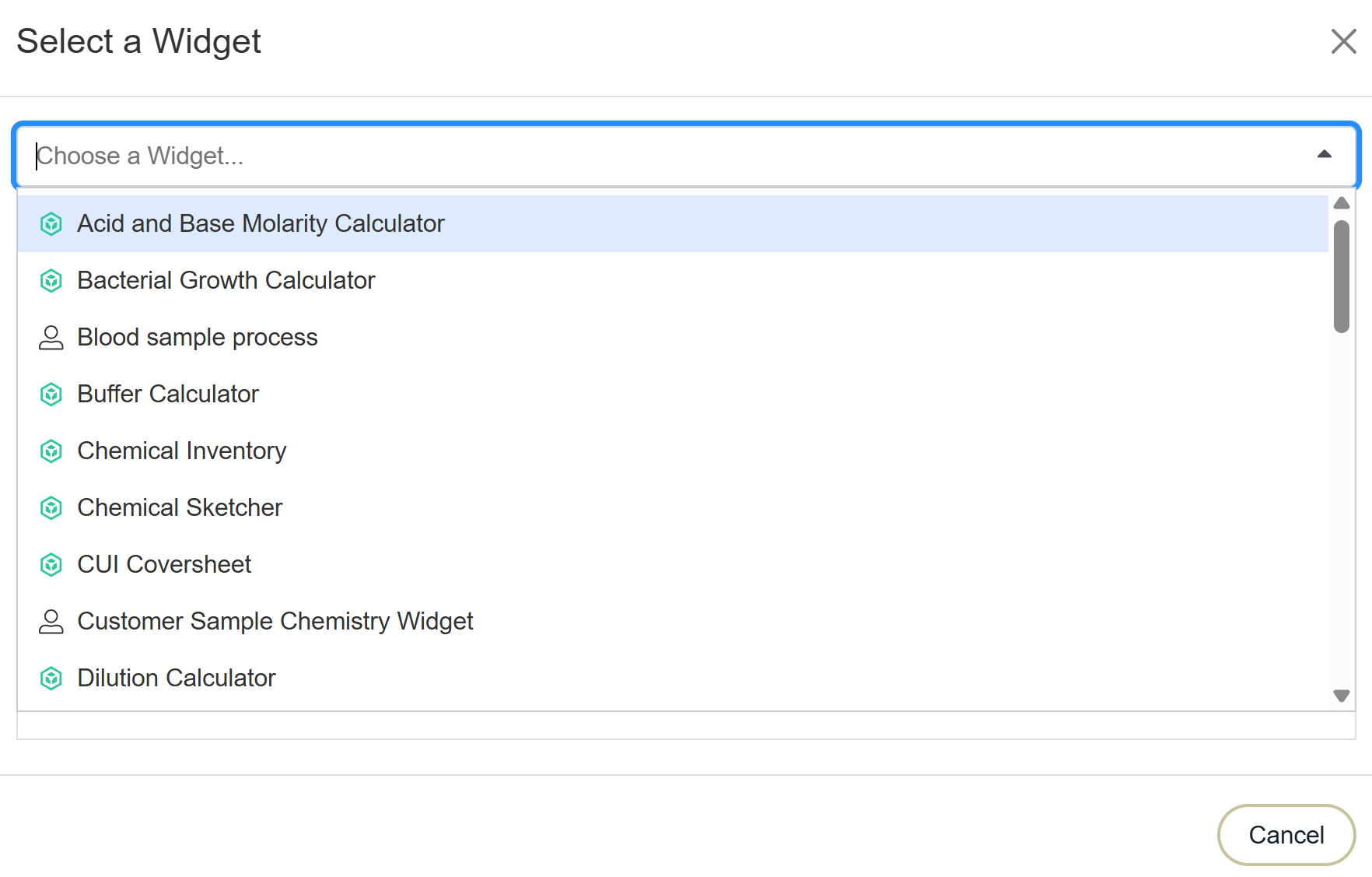Click the icon beside Acid and Base Molarity Calculator
The image size is (1372, 877).
[51, 224]
